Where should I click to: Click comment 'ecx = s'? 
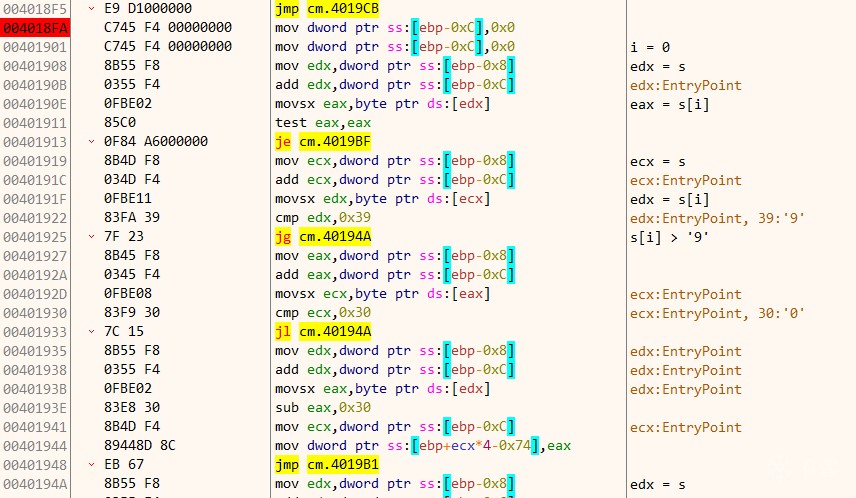pyautogui.click(x=657, y=162)
